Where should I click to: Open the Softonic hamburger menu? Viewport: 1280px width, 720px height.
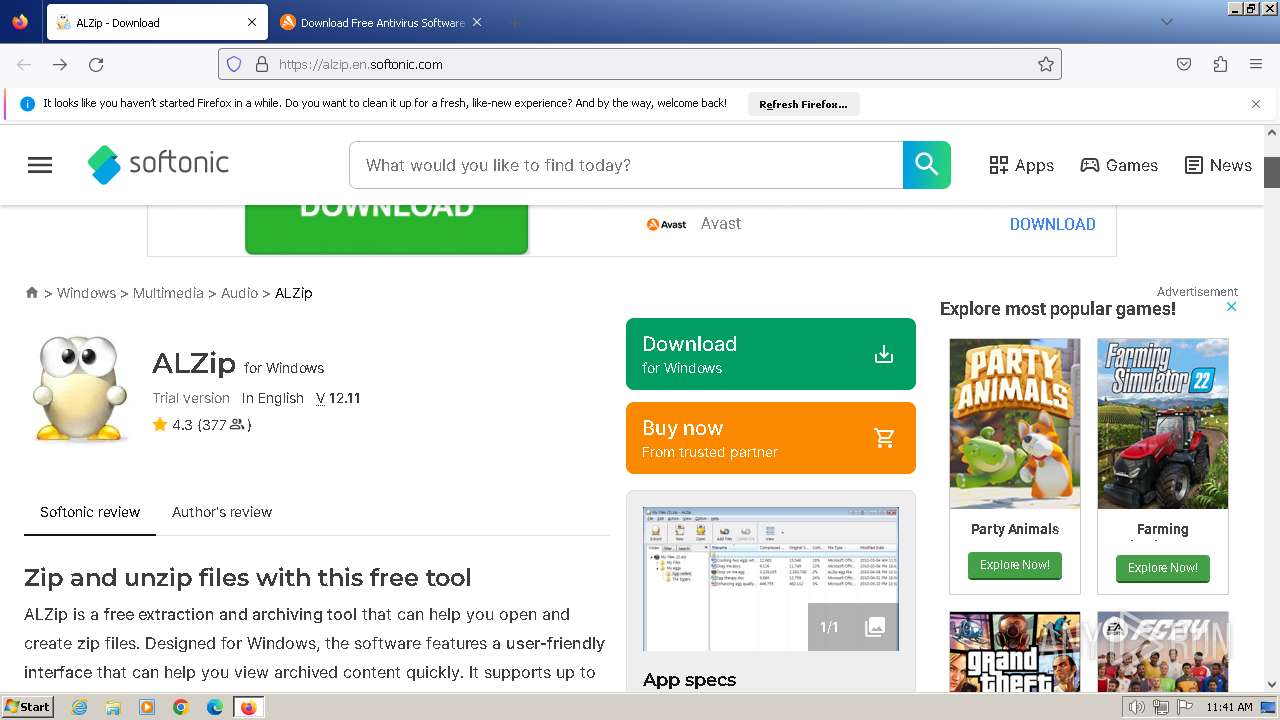tap(40, 165)
